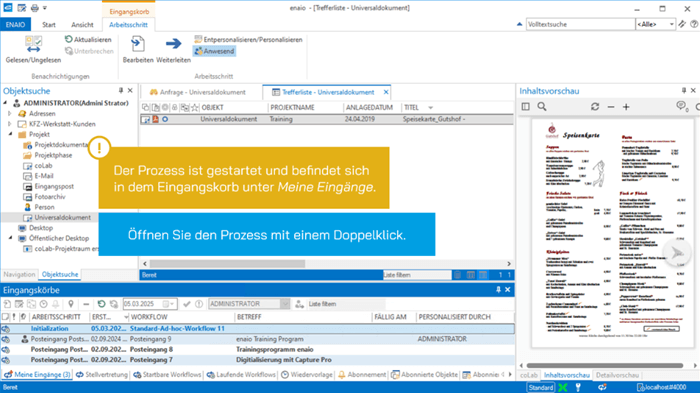Click the green refresh icon in Eingangskörbe toolbar
This screenshot has height=393, width=700.
(x=101, y=304)
